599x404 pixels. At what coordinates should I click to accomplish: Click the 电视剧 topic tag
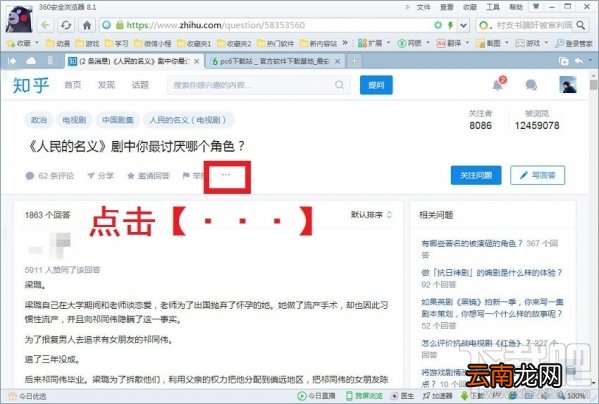tap(74, 120)
